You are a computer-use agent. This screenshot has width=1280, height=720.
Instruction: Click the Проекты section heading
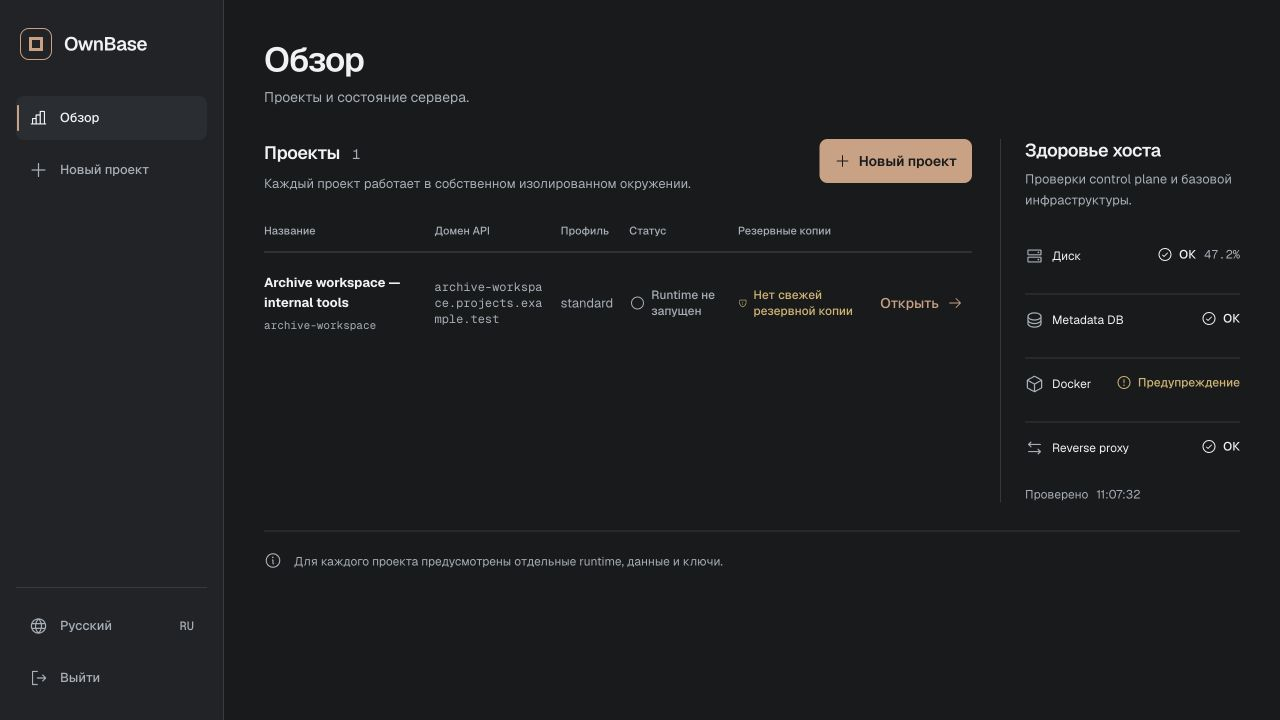click(x=302, y=153)
